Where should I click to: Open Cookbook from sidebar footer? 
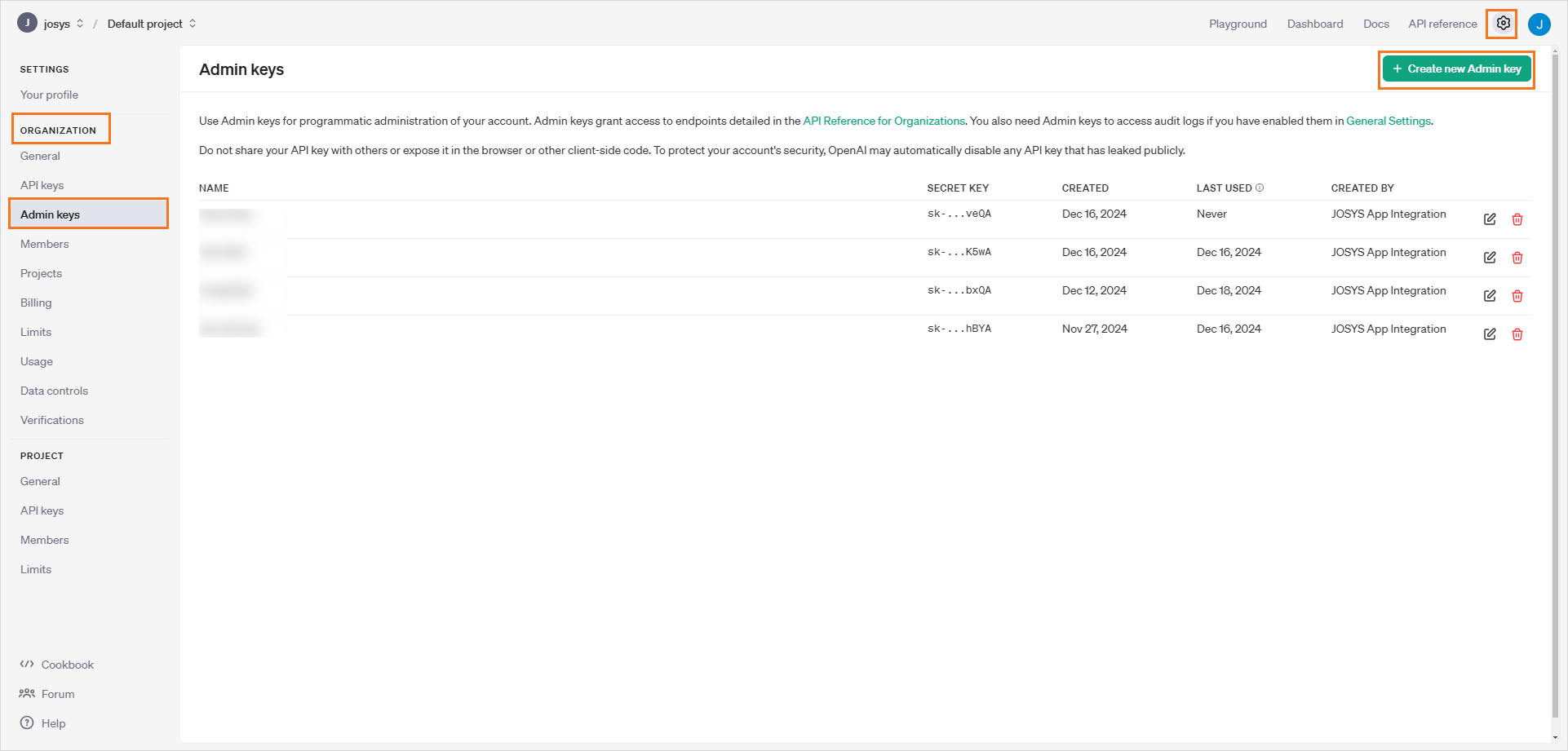tap(57, 665)
